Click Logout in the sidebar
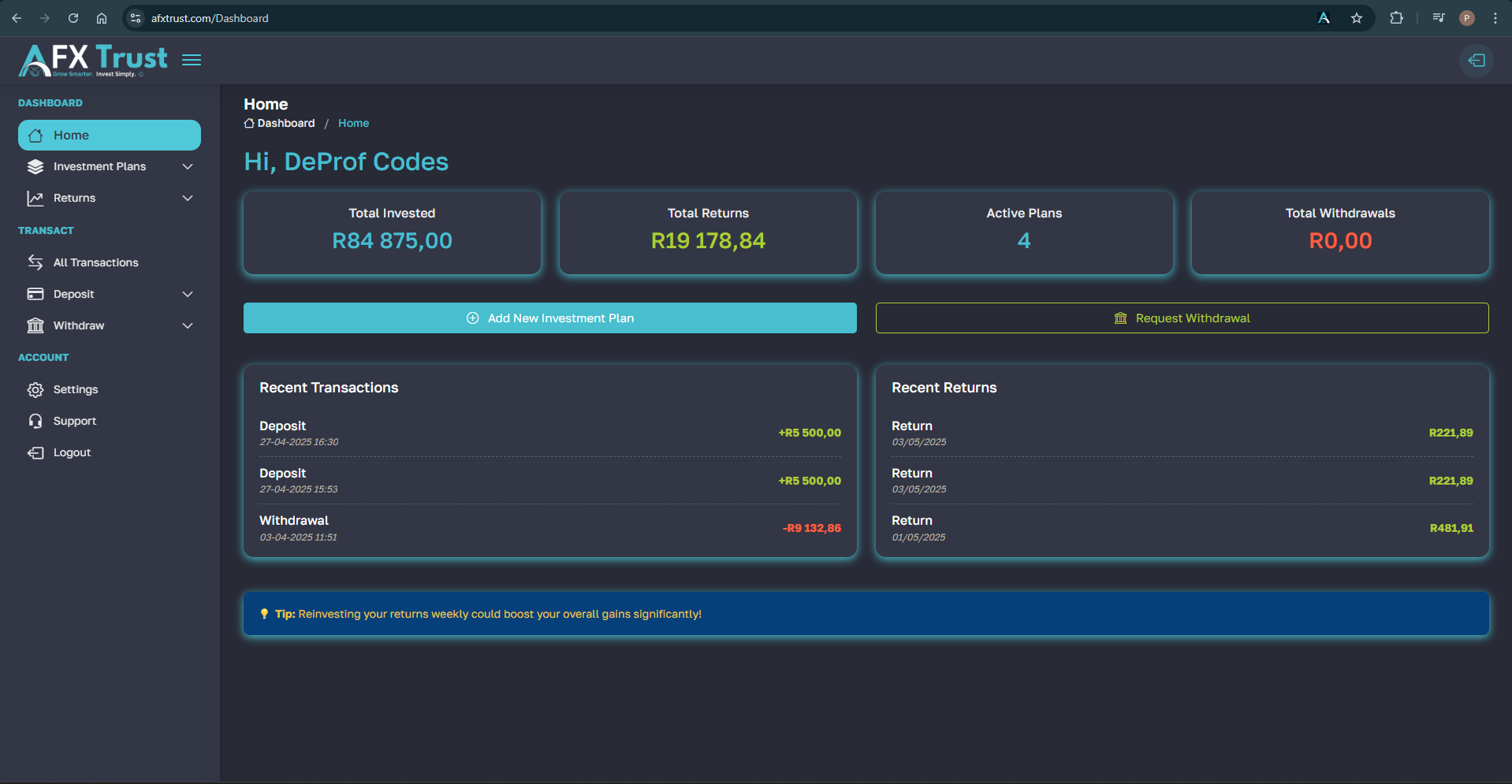Image resolution: width=1512 pixels, height=784 pixels. click(x=72, y=452)
